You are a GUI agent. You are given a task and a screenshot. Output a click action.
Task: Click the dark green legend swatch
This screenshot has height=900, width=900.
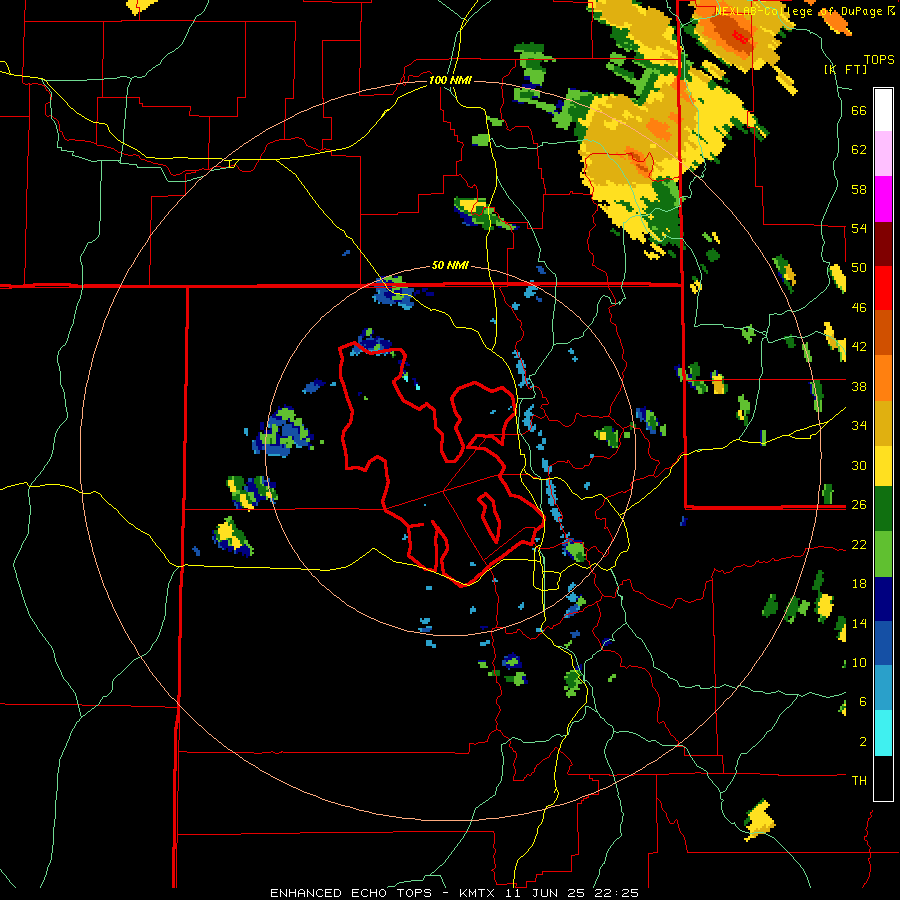pyautogui.click(x=883, y=509)
